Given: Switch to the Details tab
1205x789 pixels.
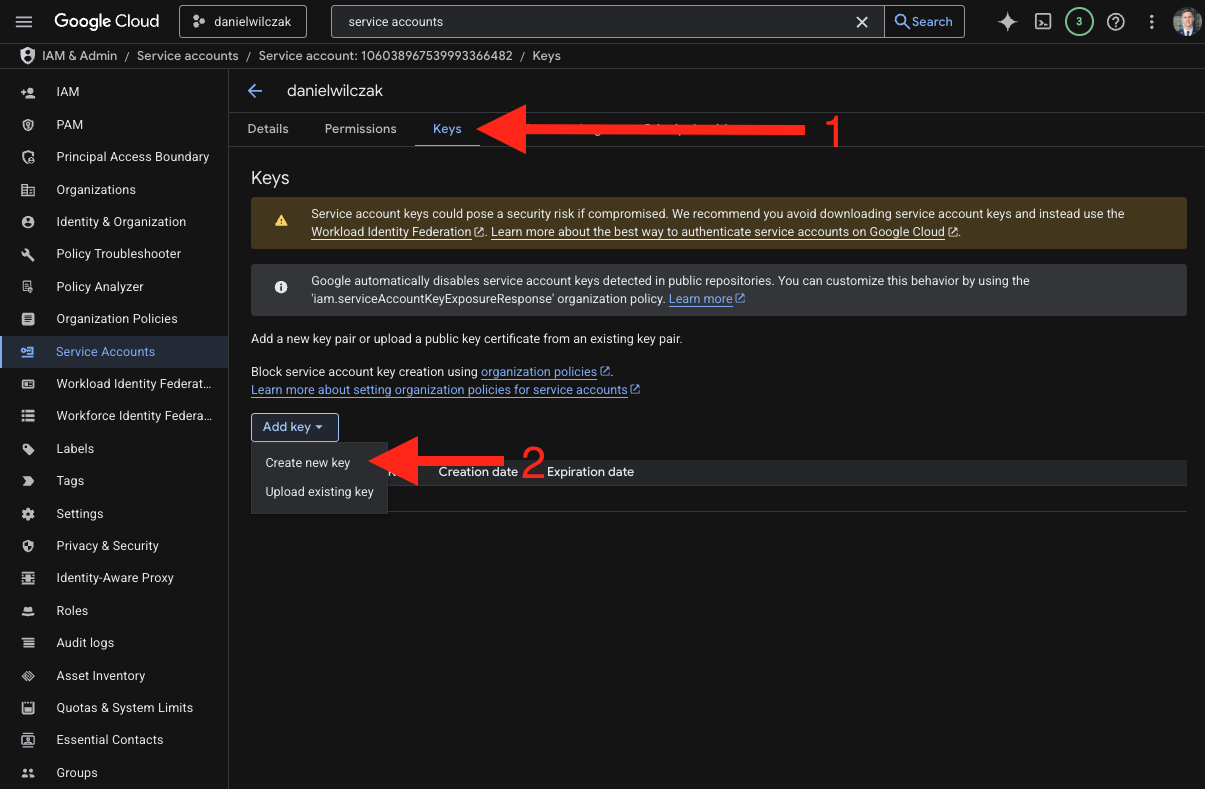Looking at the screenshot, I should click(x=268, y=129).
